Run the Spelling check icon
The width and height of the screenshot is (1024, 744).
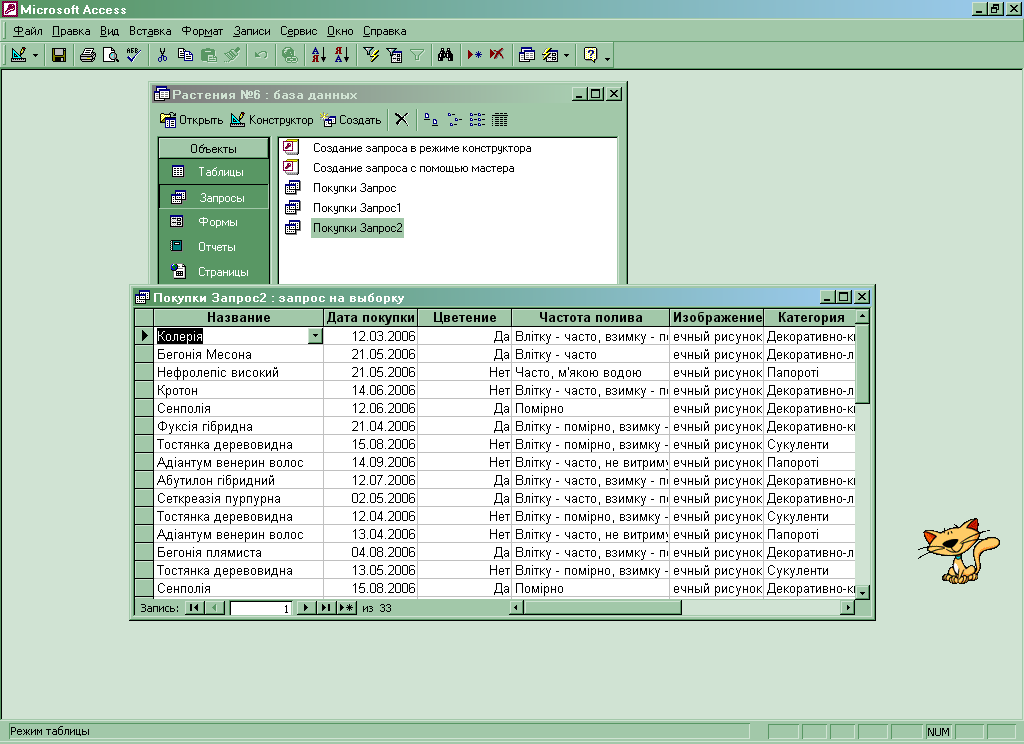tap(134, 55)
